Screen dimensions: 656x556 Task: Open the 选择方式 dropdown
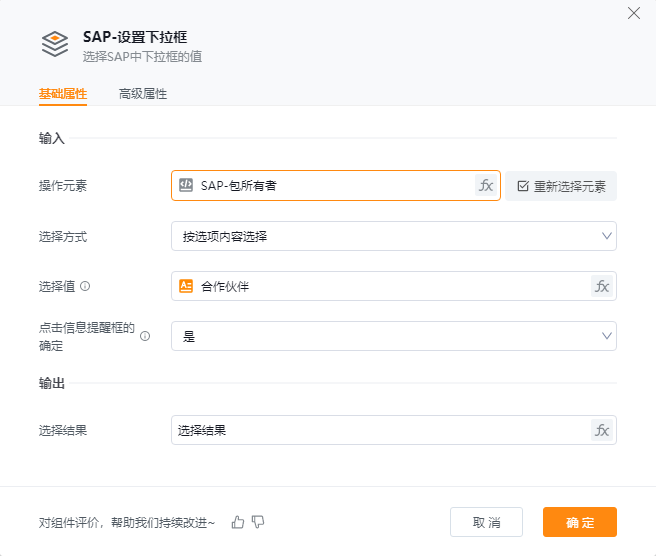pyautogui.click(x=394, y=236)
